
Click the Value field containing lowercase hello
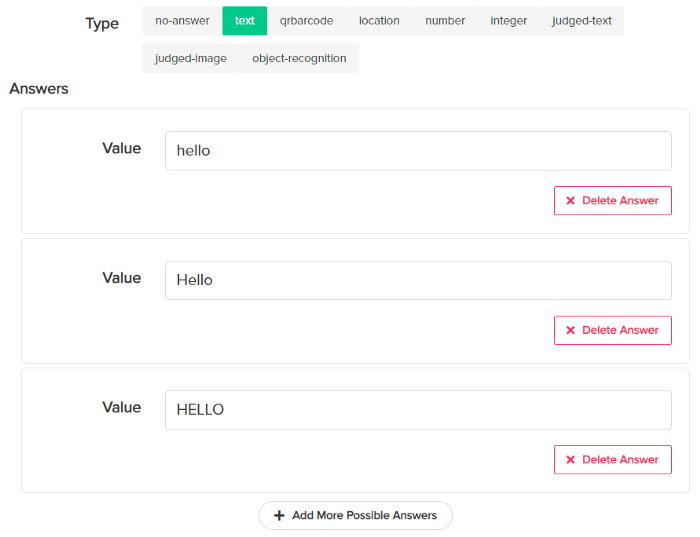[x=418, y=151]
